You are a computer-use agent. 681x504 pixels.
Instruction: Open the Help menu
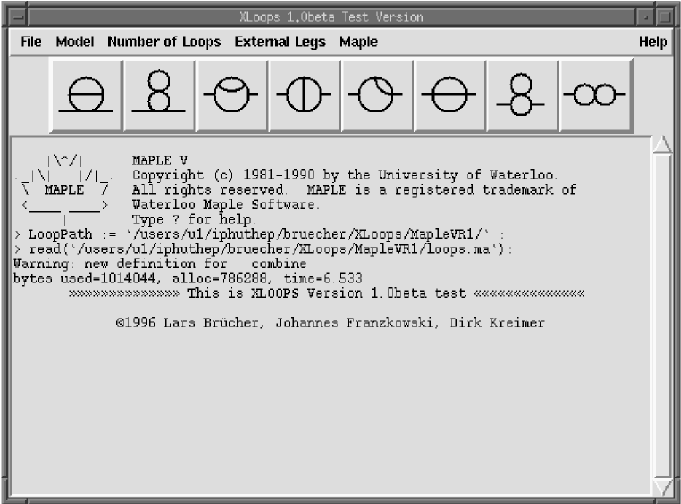pos(652,42)
